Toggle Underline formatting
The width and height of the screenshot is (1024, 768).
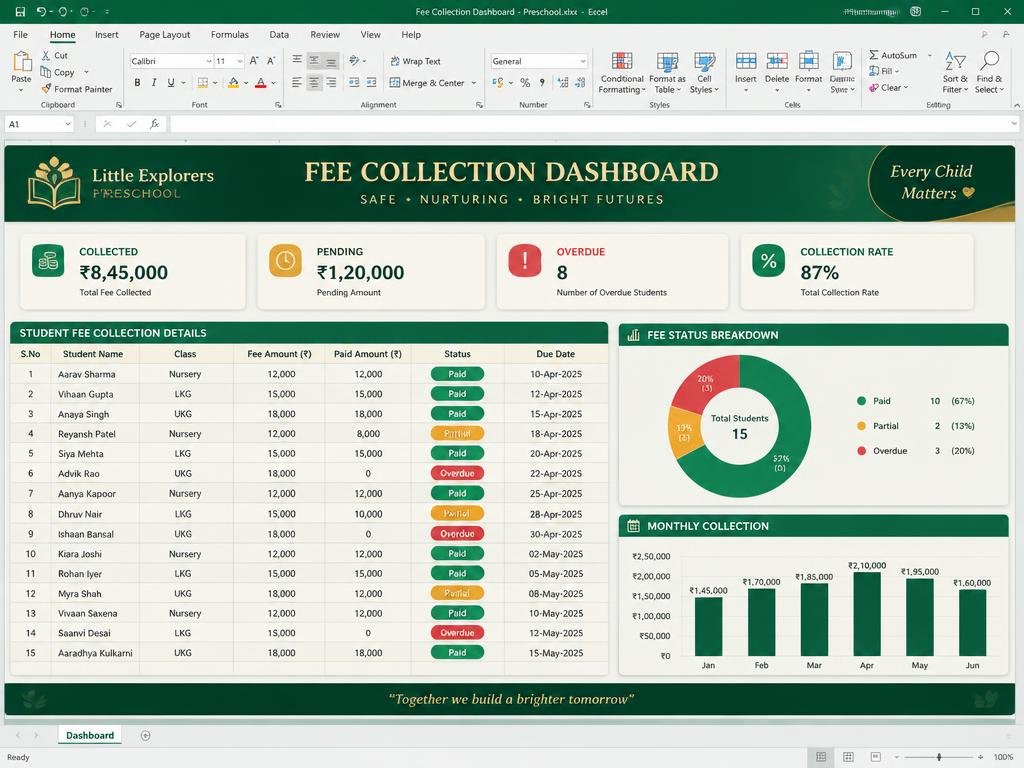[171, 82]
